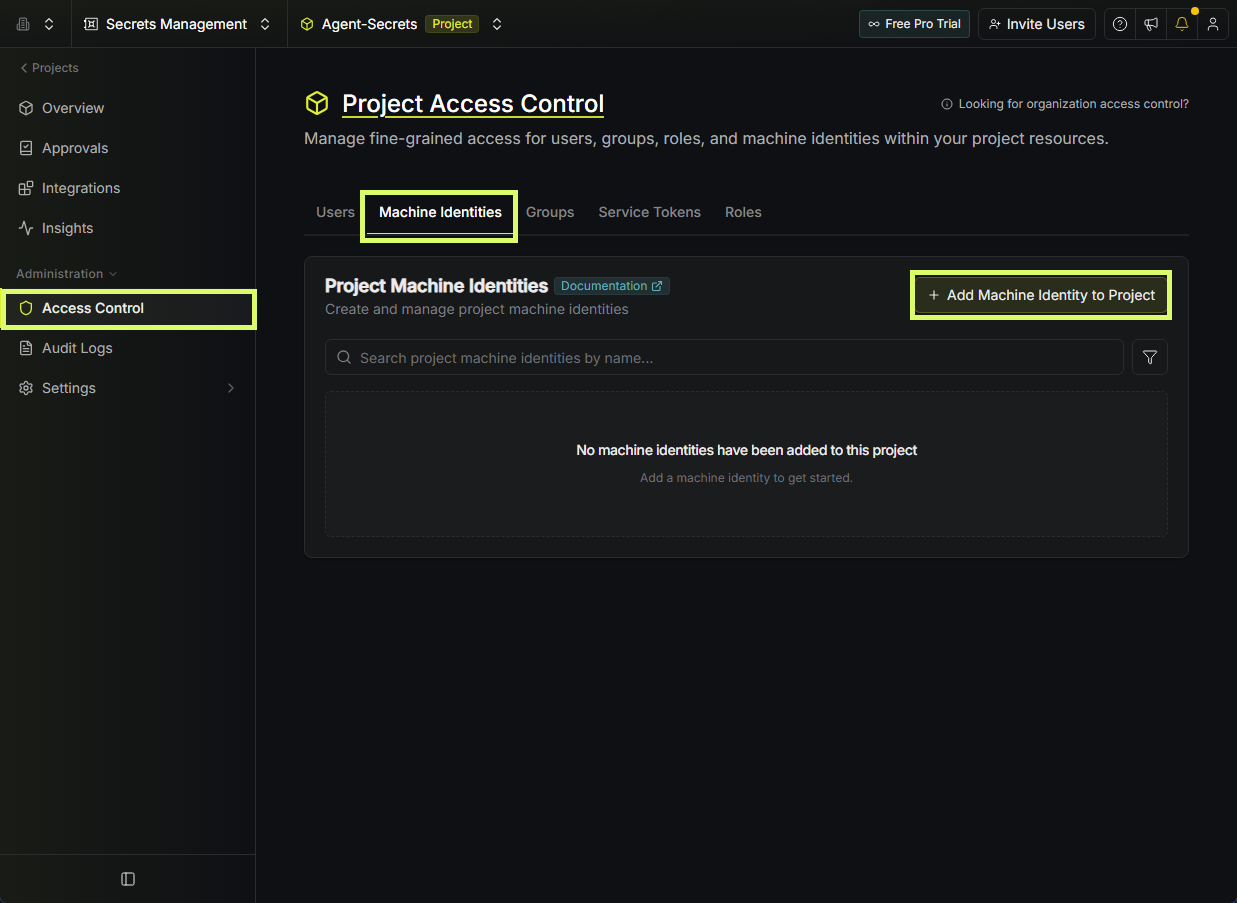Open the notifications bell icon

click(1182, 24)
